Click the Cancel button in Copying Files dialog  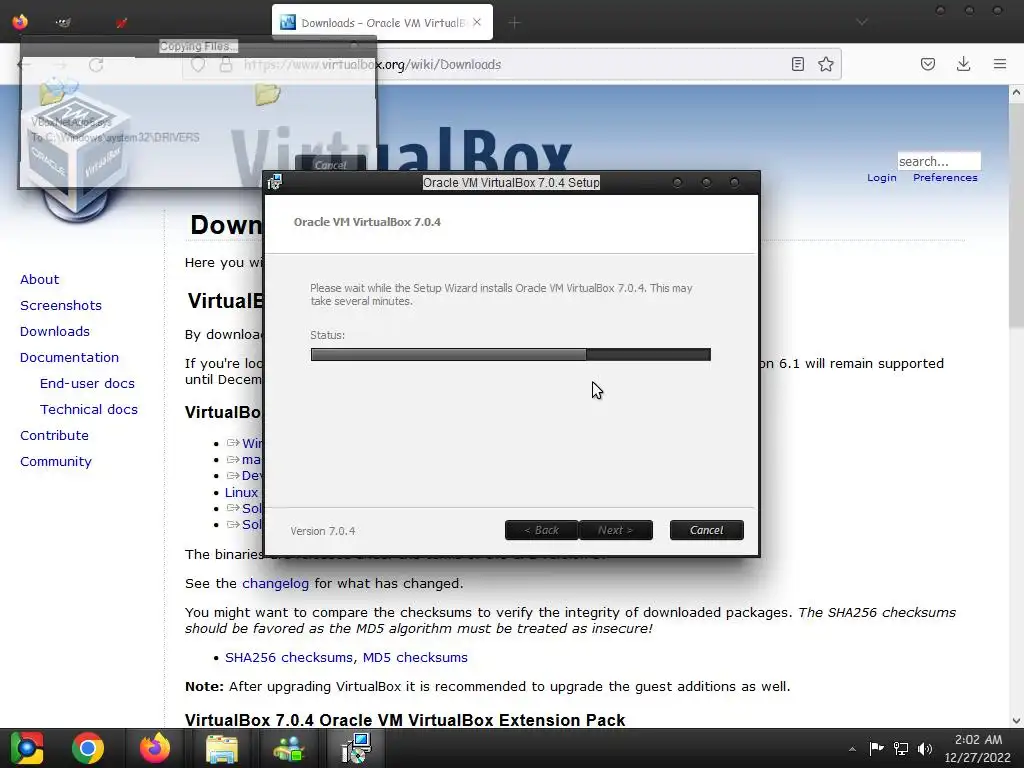click(x=330, y=165)
